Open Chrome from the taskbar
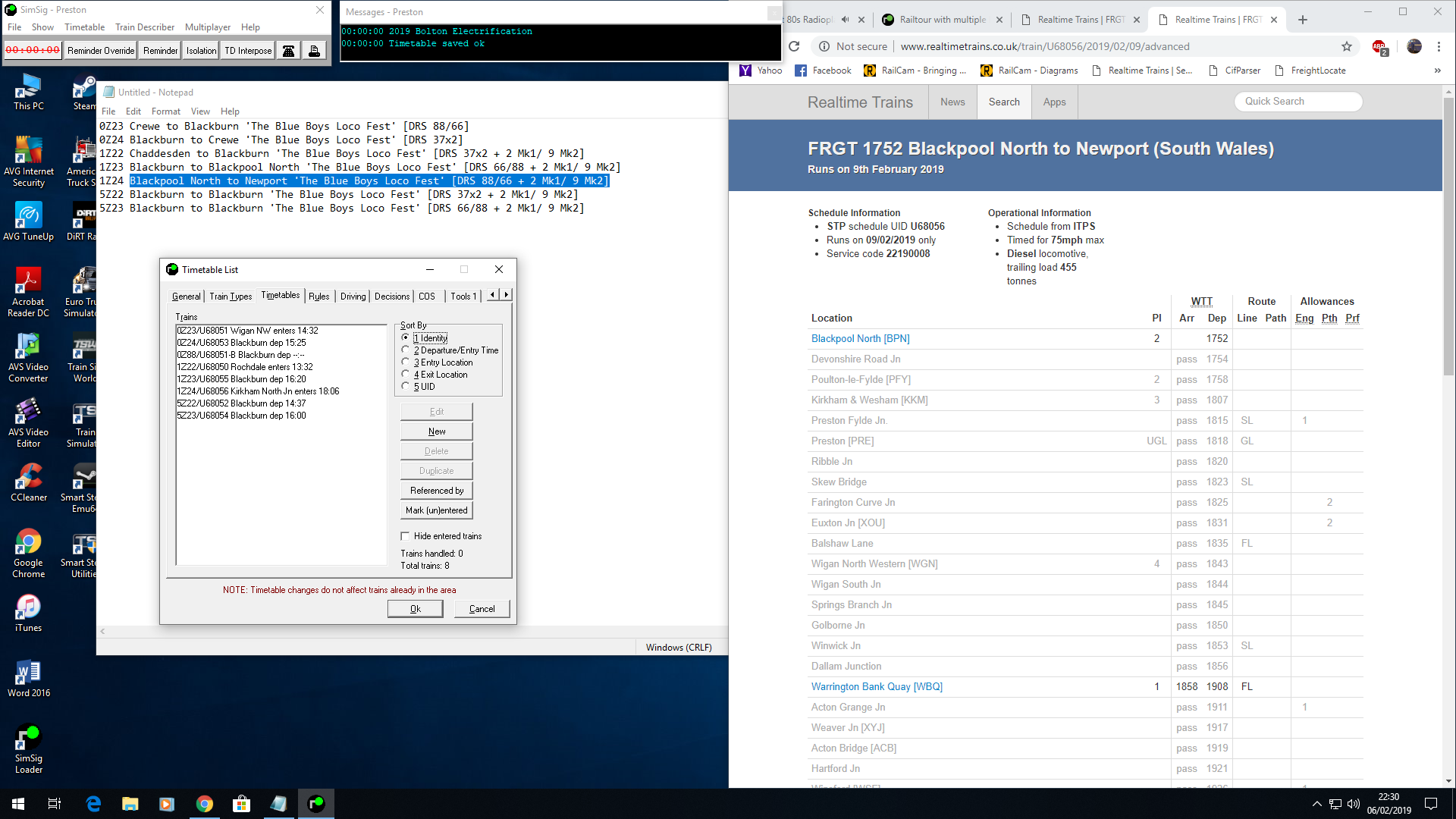This screenshot has height=819, width=1456. [x=205, y=804]
